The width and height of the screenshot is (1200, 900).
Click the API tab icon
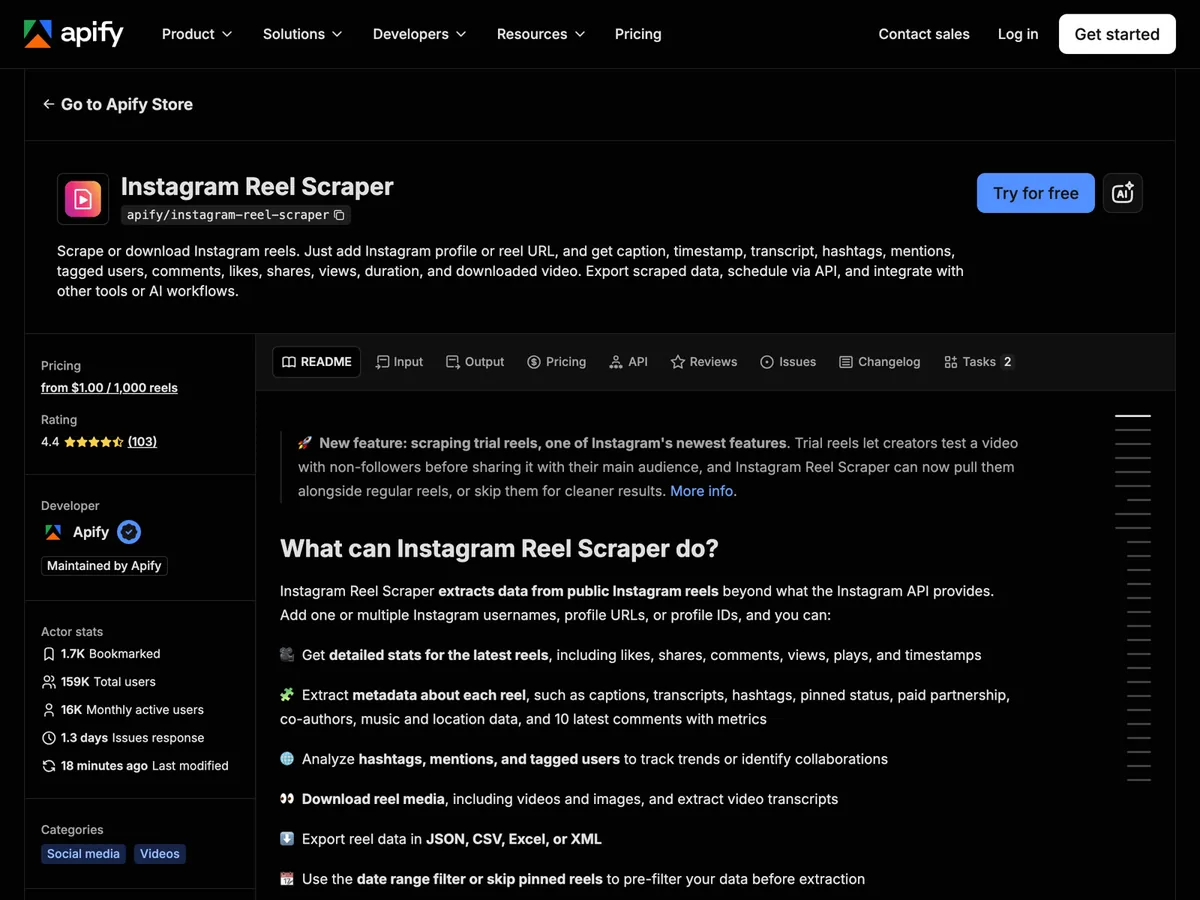[x=616, y=362]
